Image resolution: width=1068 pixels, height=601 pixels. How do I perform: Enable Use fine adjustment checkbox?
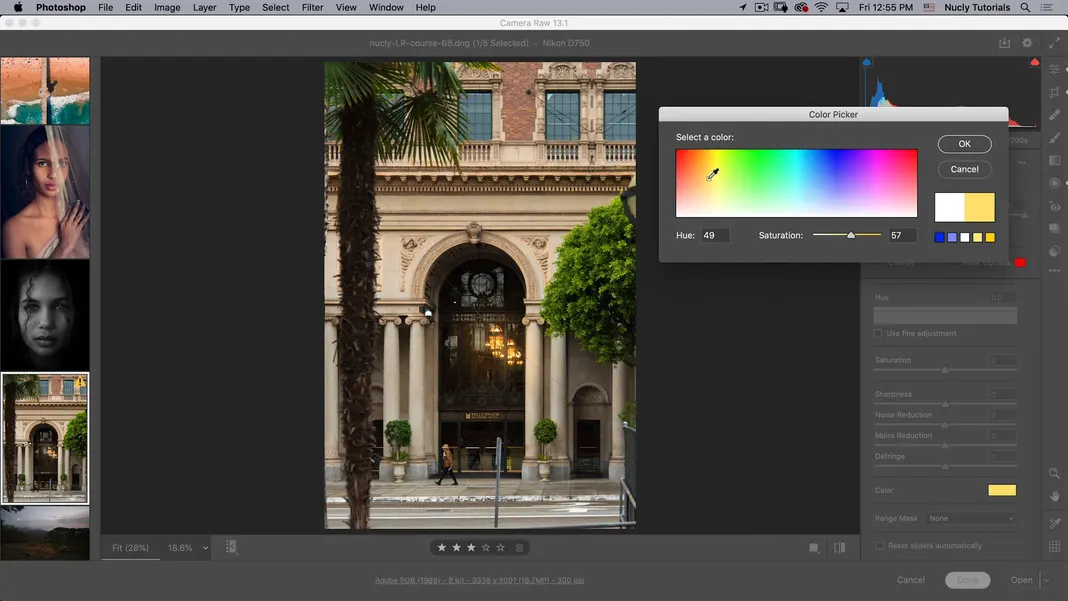[878, 333]
